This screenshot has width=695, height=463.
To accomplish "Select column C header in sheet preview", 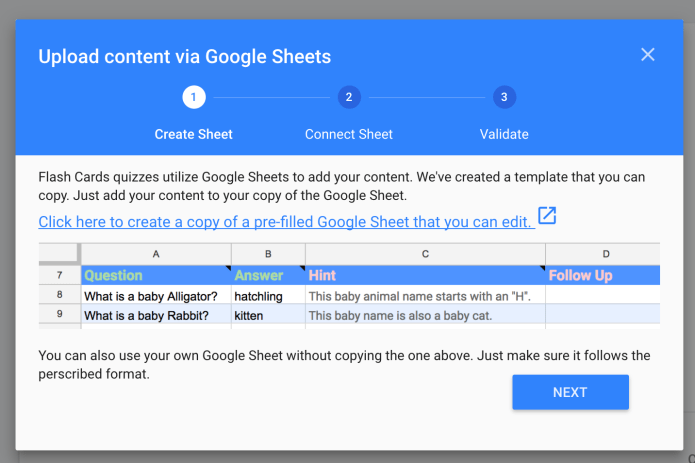I will coord(425,254).
